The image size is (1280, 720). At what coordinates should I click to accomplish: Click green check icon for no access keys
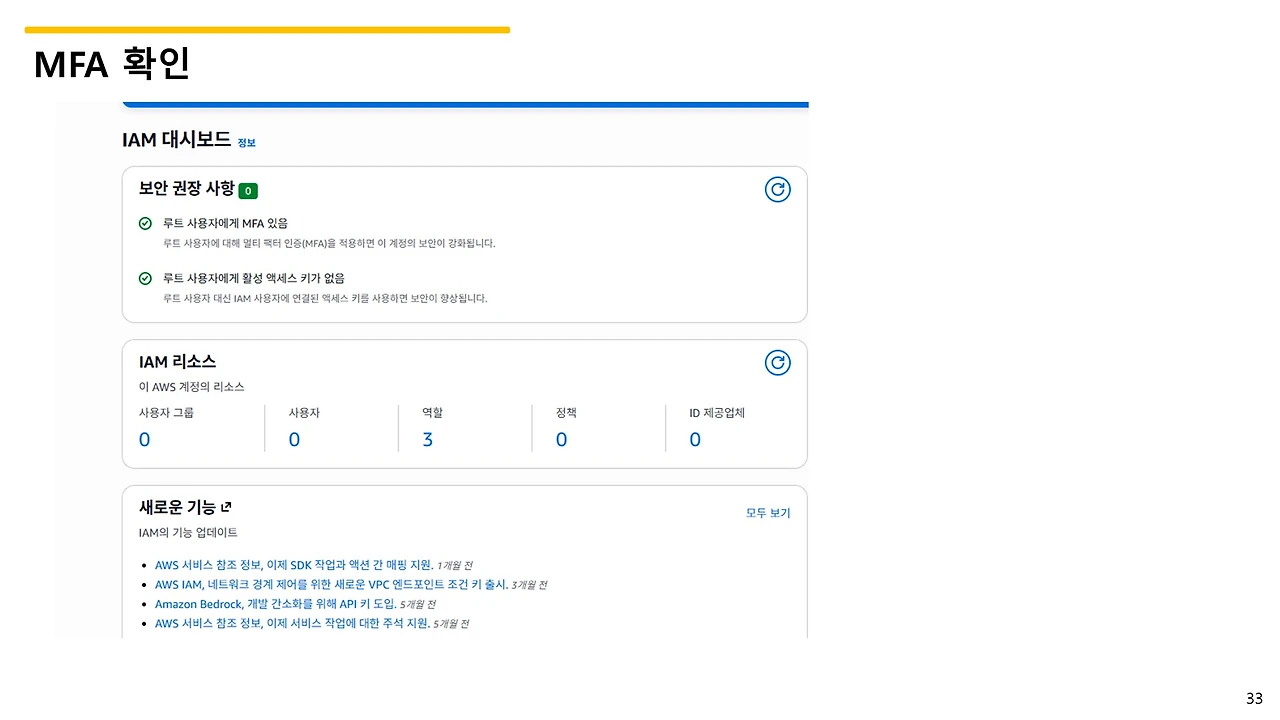coord(145,278)
